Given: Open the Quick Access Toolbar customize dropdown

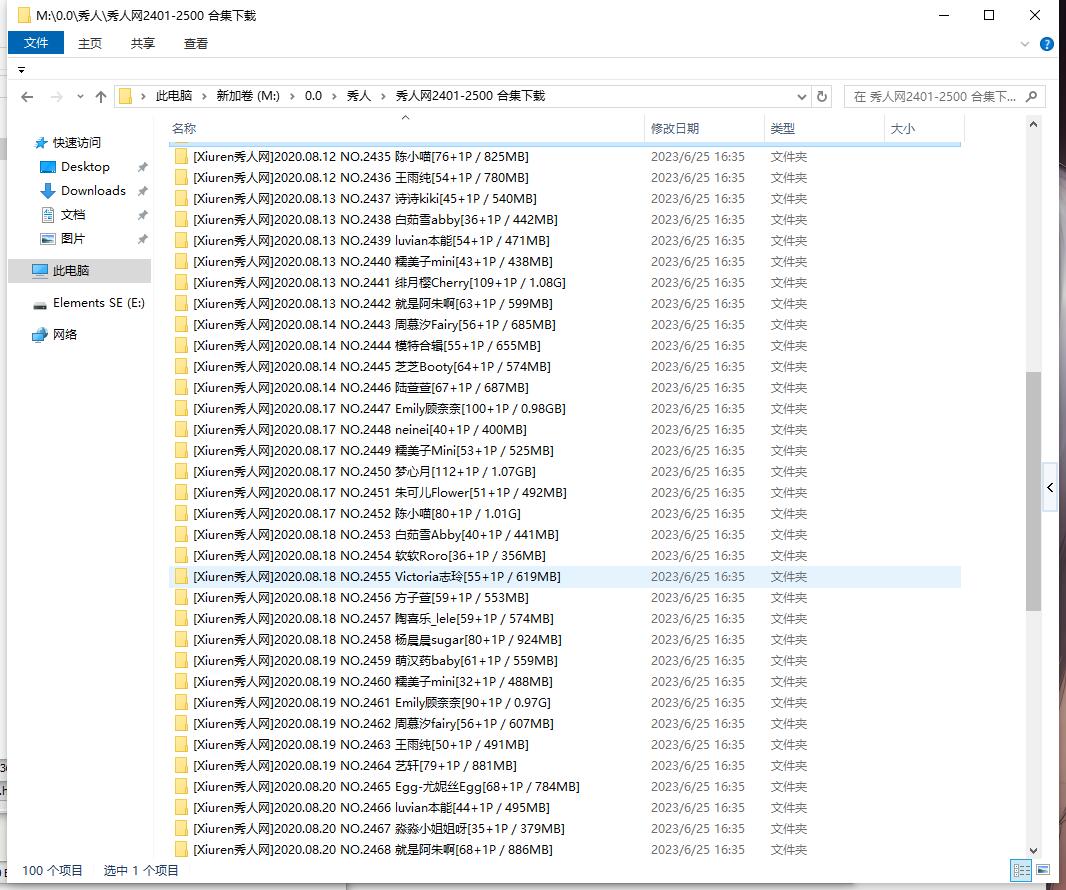Looking at the screenshot, I should [22, 70].
